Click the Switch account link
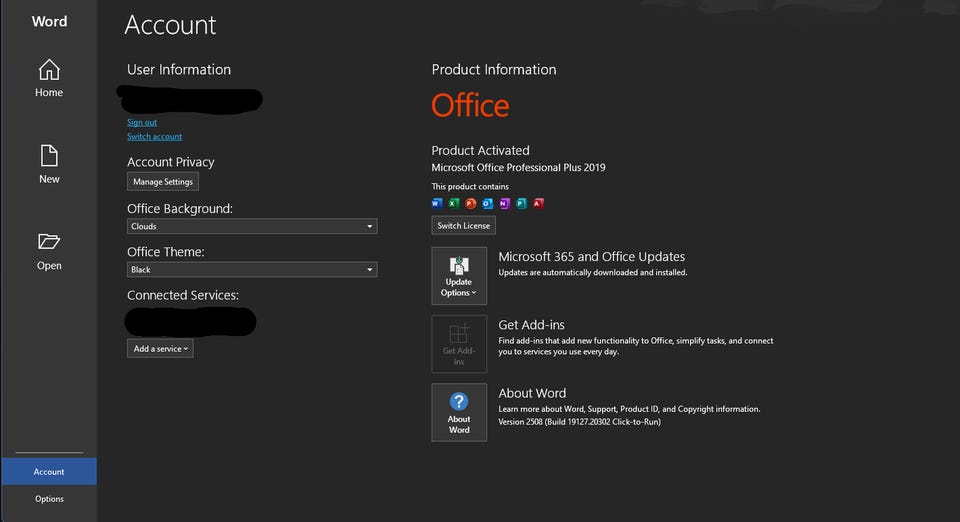Viewport: 960px width, 522px height. tap(154, 136)
